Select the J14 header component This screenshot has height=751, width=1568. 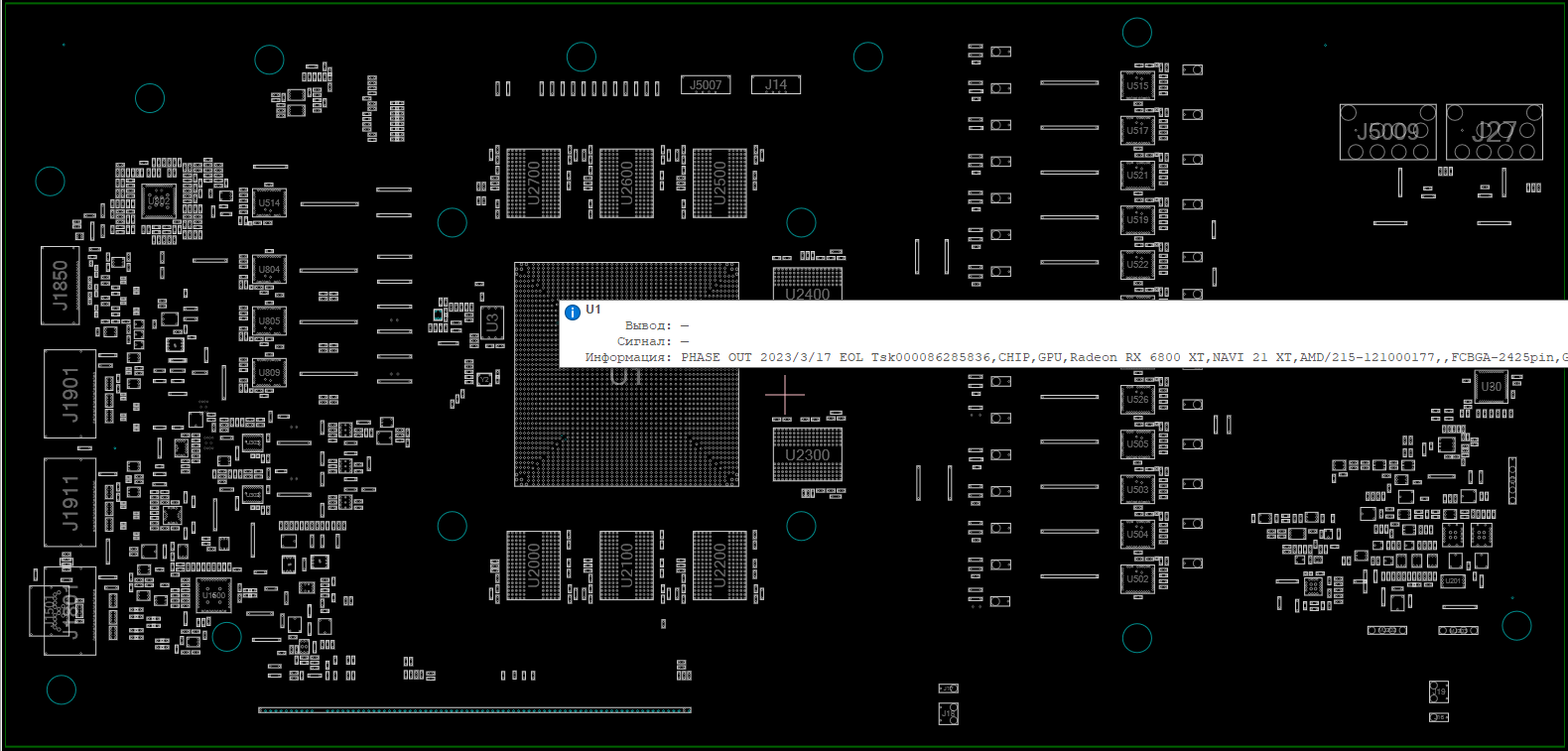(x=776, y=85)
